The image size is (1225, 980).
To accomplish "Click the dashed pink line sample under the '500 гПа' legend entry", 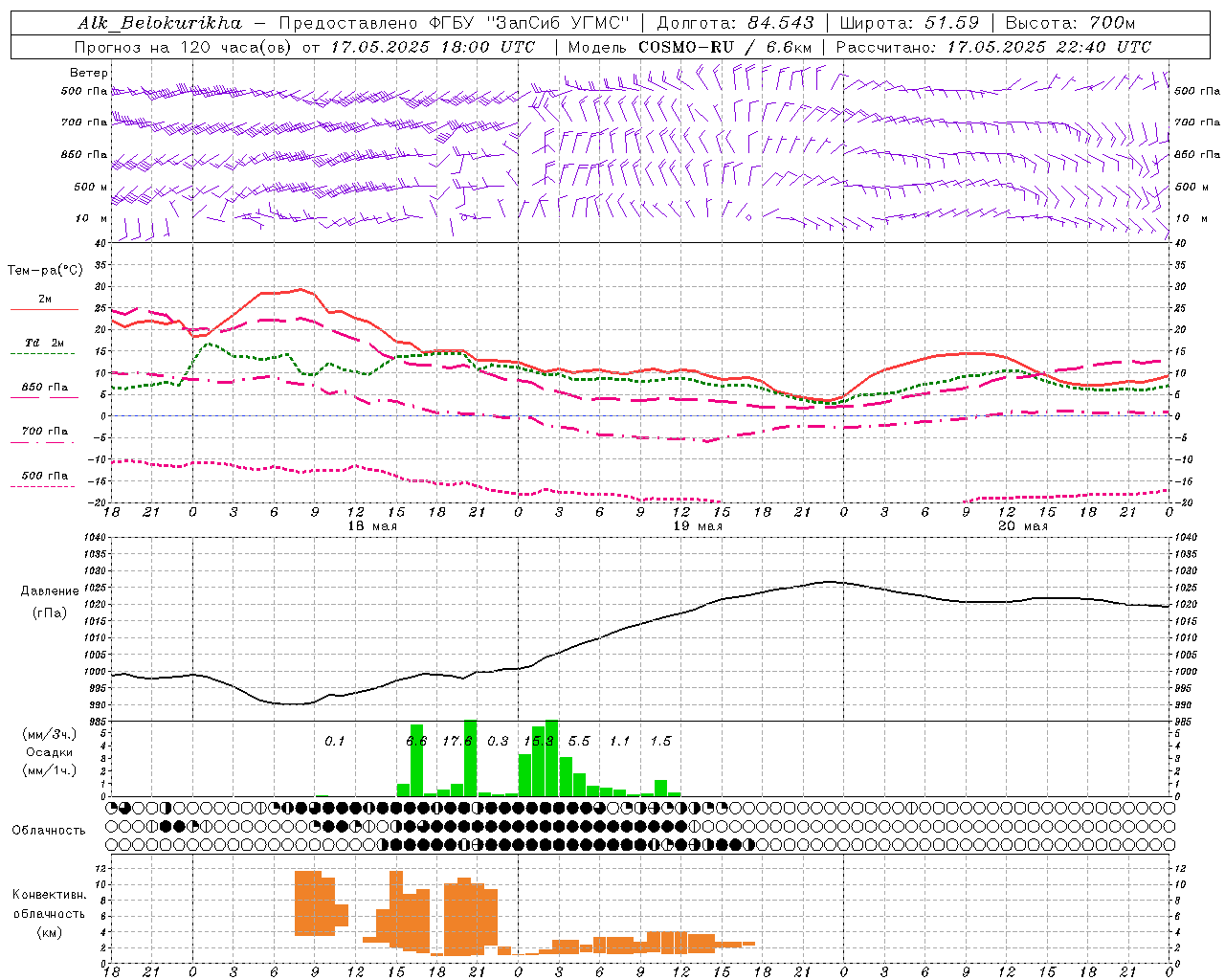I will (x=42, y=486).
